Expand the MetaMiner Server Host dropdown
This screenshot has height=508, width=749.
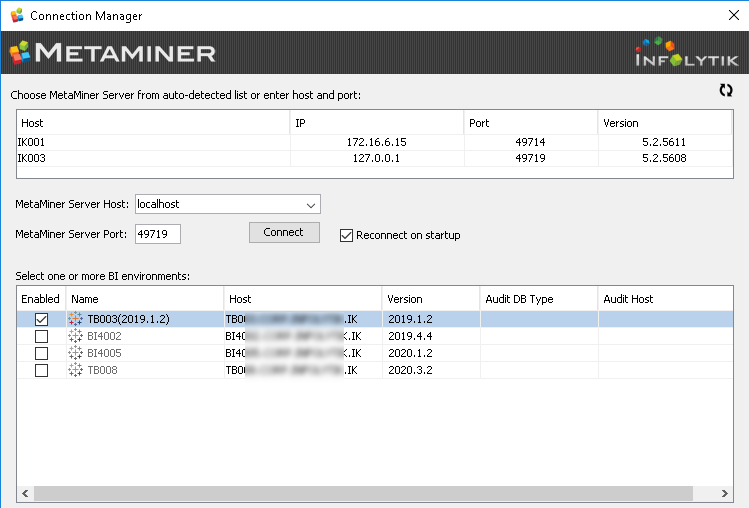(x=309, y=205)
